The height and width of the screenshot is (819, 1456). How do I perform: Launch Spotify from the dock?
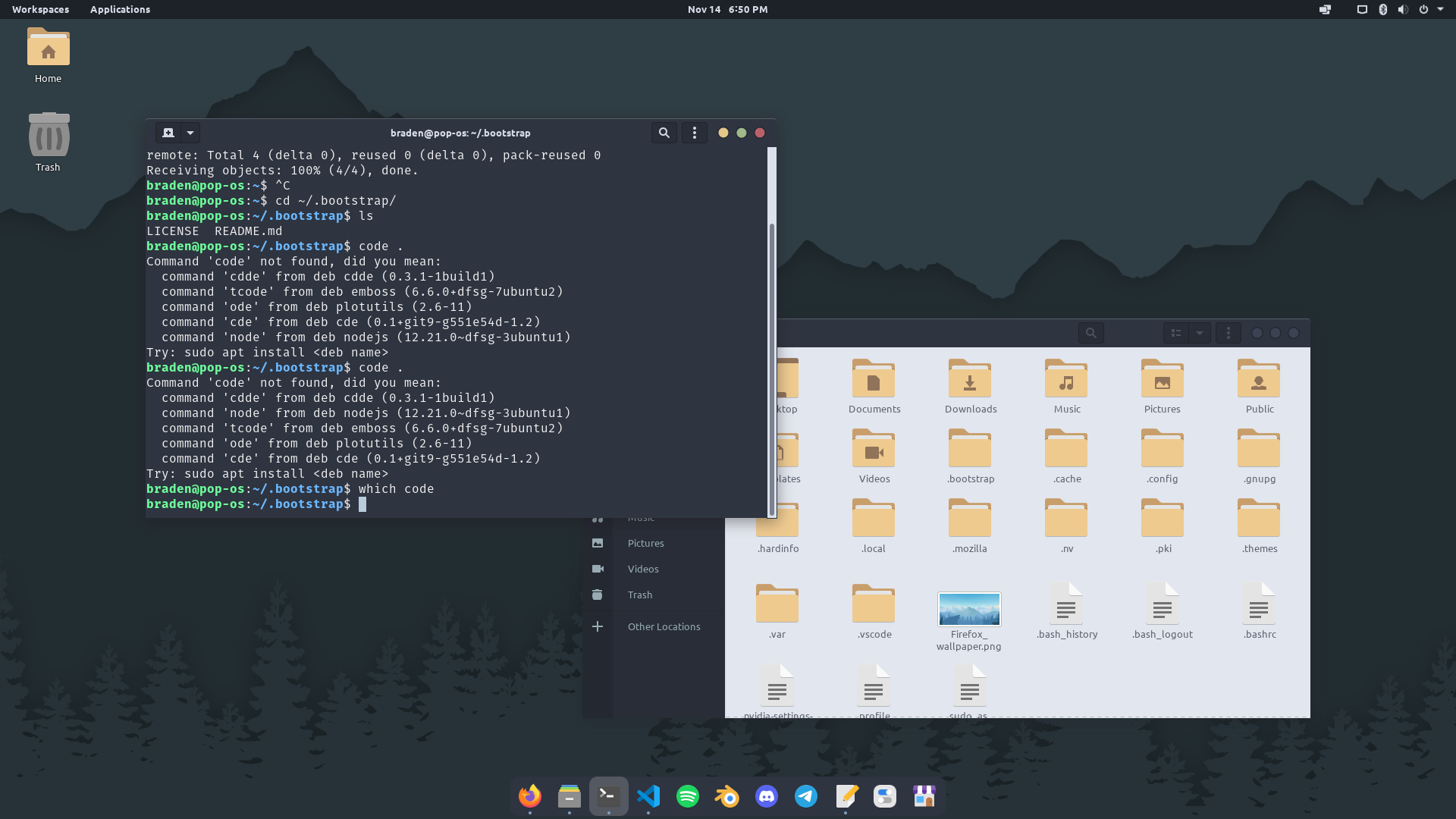tap(688, 796)
